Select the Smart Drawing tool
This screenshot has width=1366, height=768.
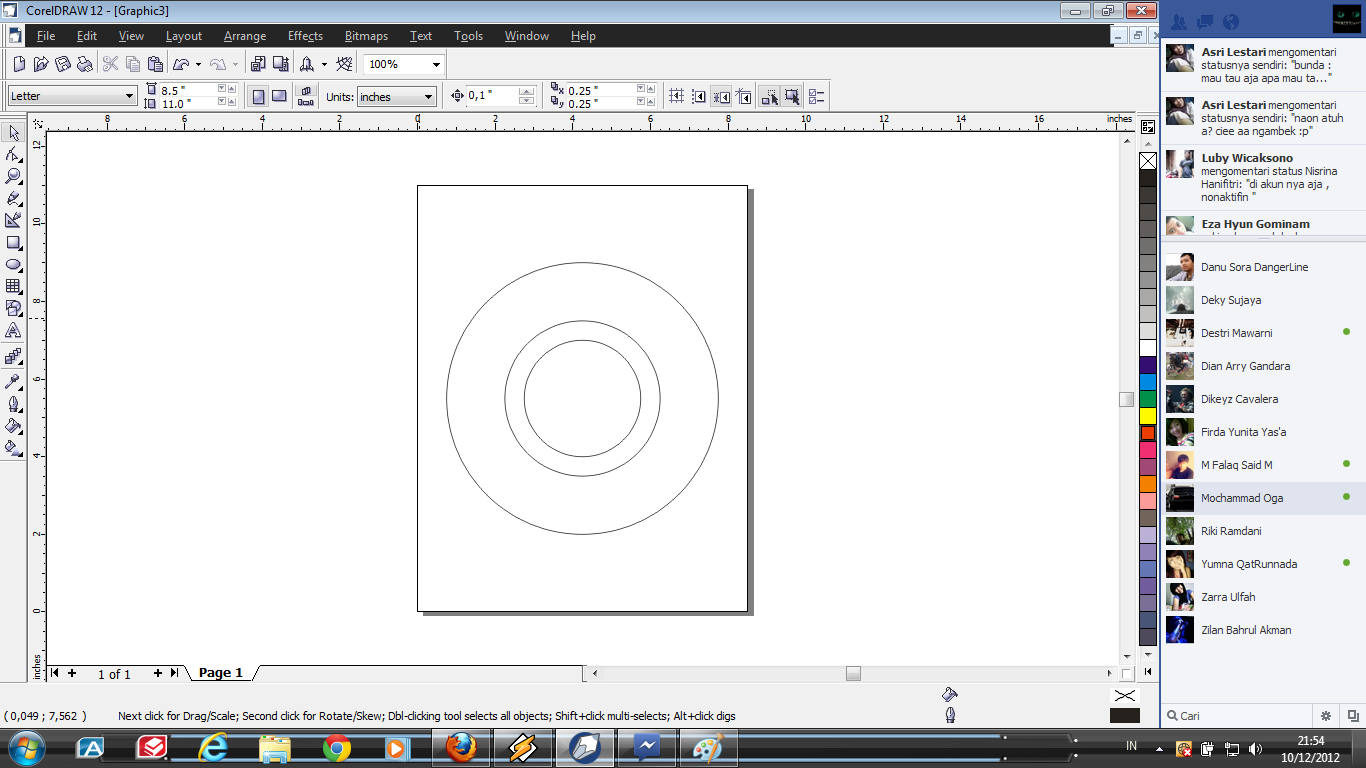pos(14,220)
